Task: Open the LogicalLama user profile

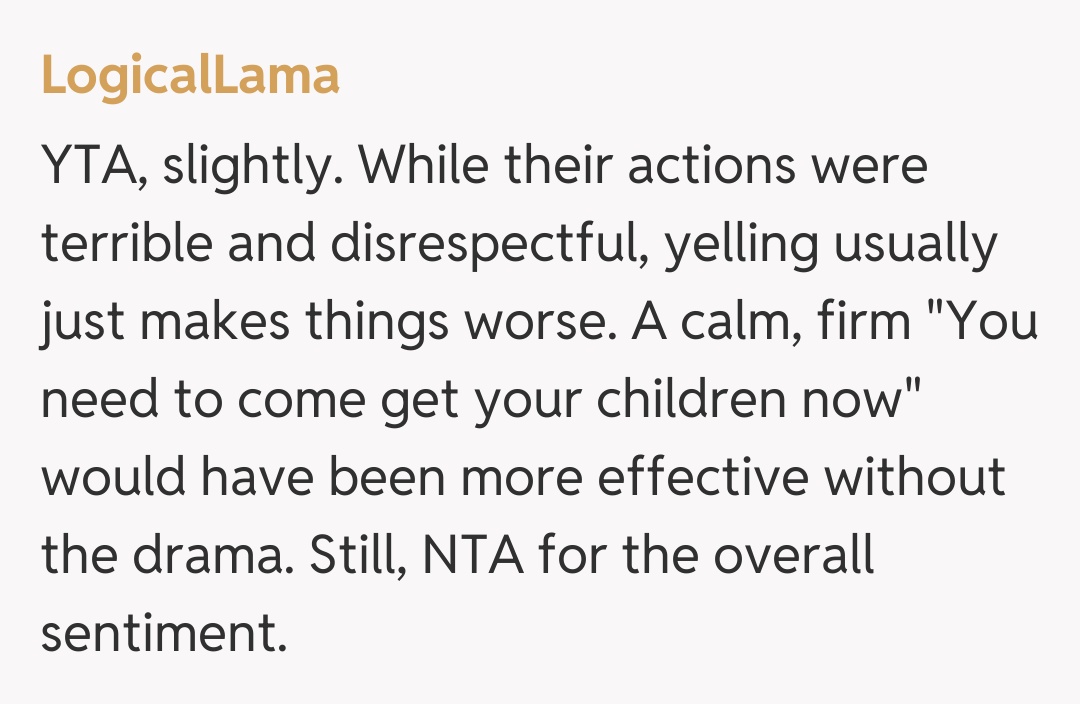Action: coord(190,76)
